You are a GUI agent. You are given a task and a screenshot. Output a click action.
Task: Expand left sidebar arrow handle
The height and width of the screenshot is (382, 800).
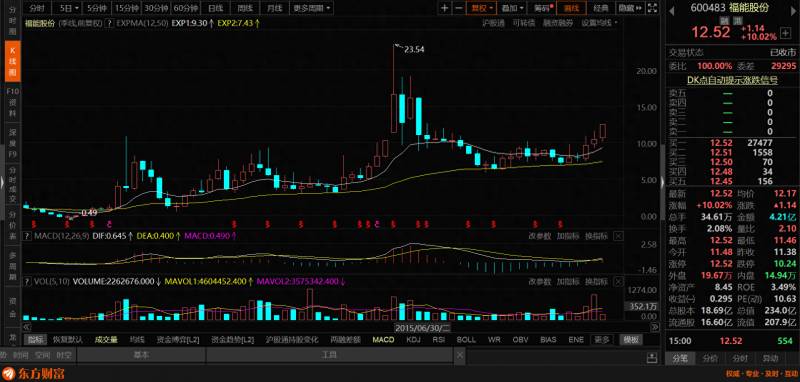2,182
